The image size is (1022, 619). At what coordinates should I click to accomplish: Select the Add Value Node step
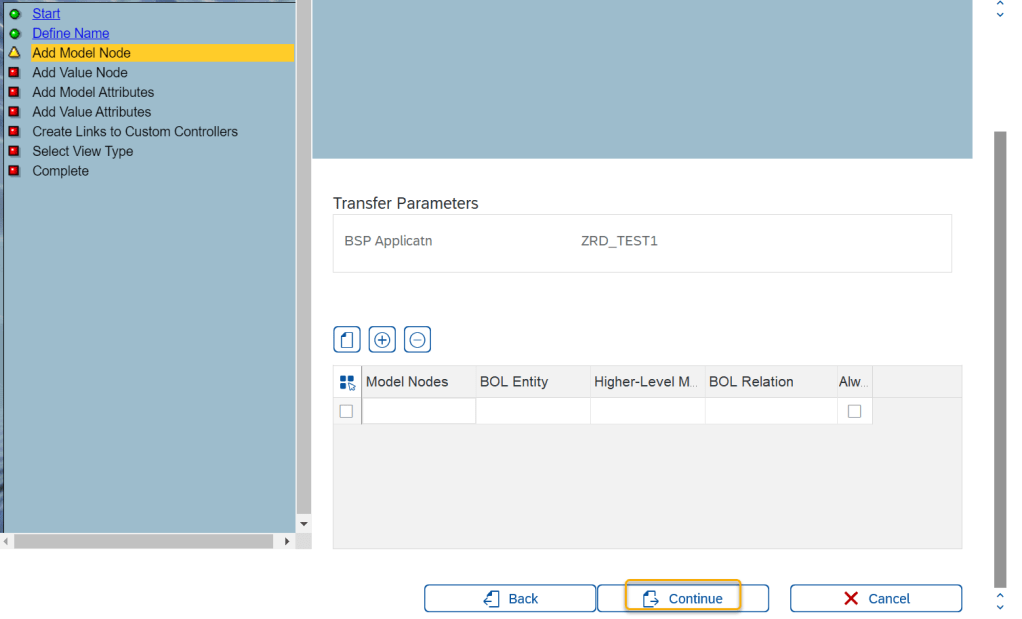(x=80, y=72)
